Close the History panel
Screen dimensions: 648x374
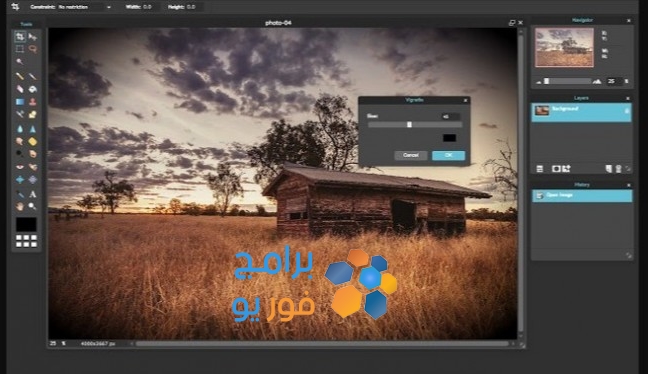pyautogui.click(x=629, y=185)
